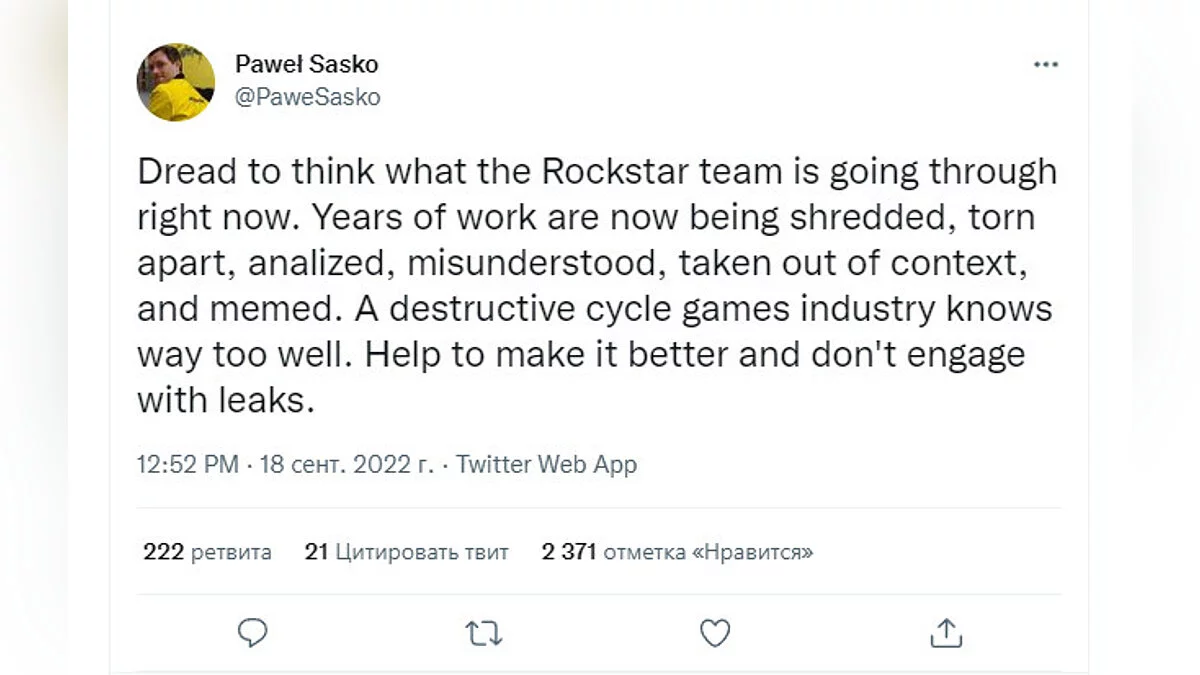This screenshot has width=1200, height=675.
Task: Click the retweet arrows icon
Action: pos(484,632)
